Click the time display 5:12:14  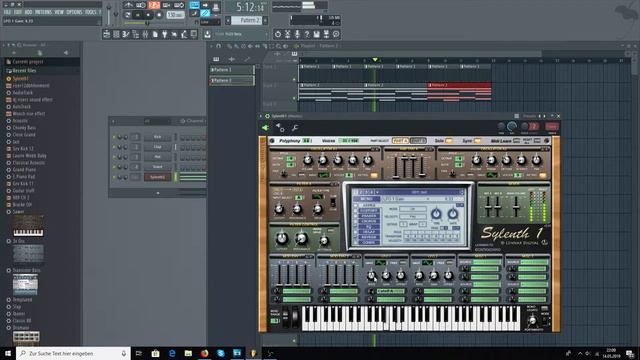point(250,7)
